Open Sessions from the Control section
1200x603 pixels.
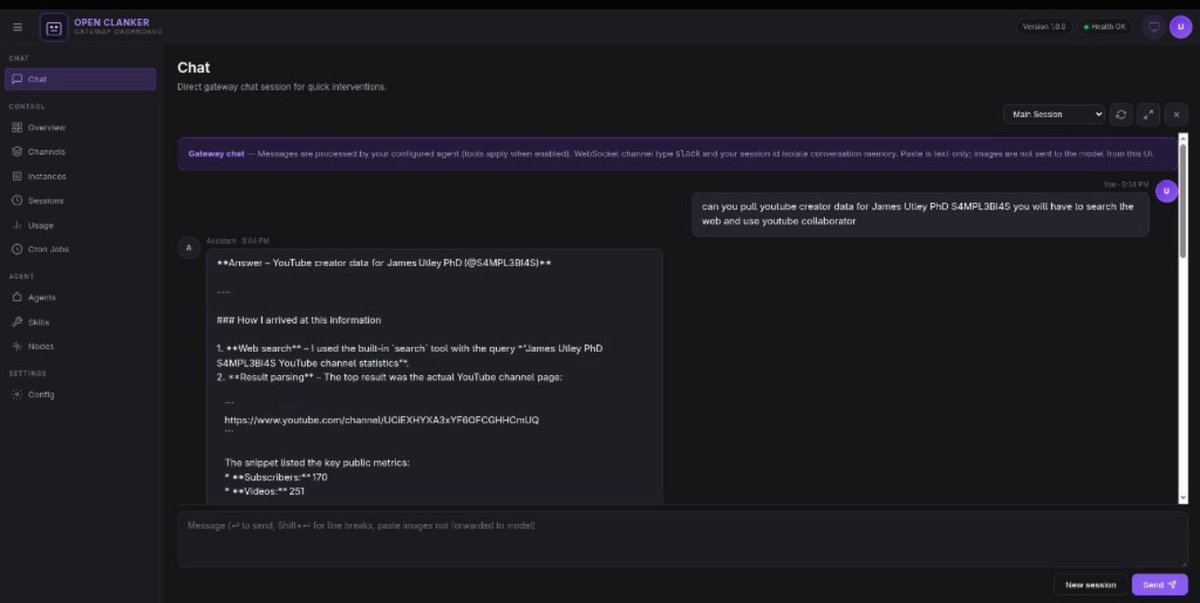tap(45, 201)
